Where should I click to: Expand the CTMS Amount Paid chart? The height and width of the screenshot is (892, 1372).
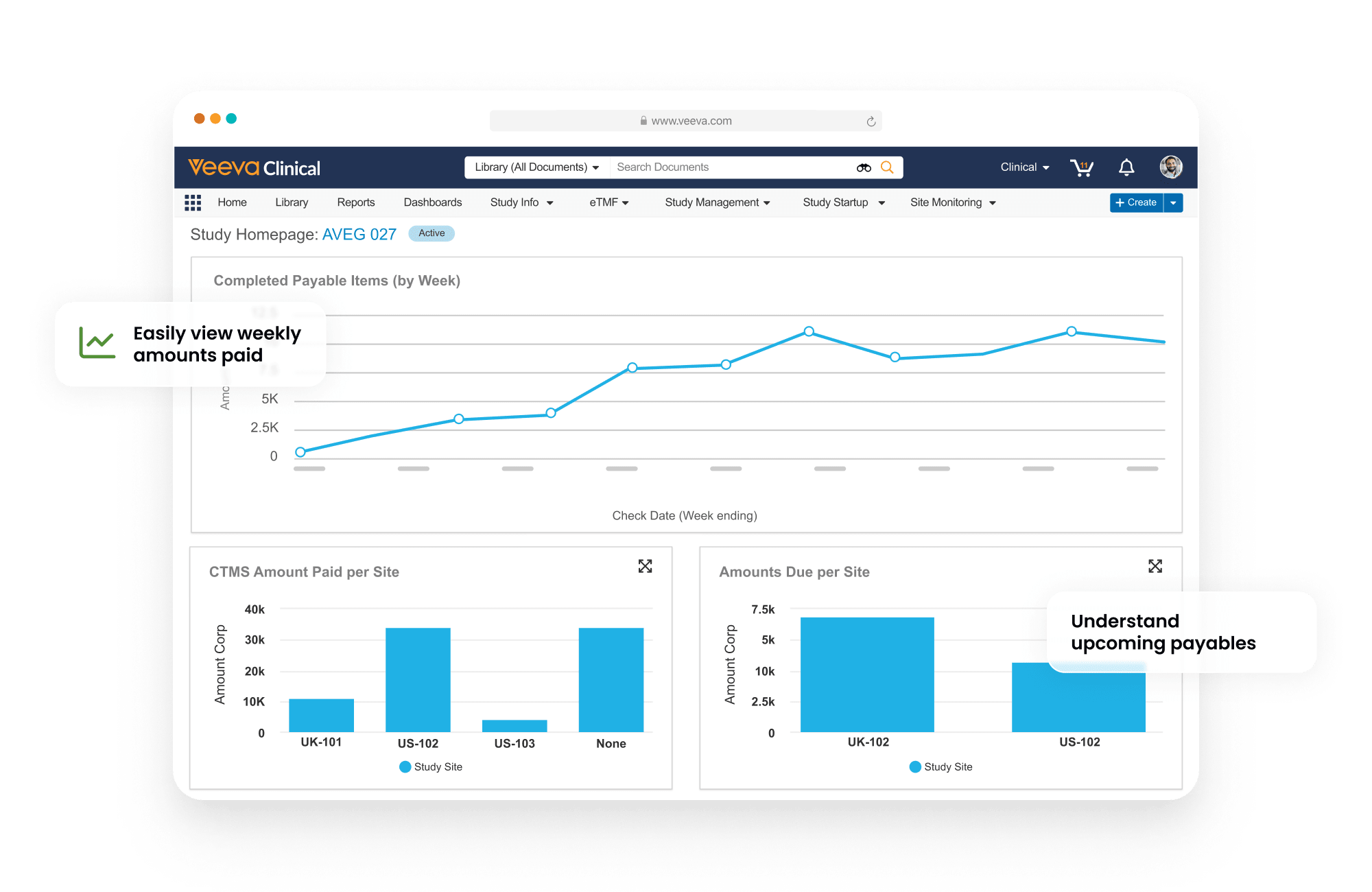(645, 567)
